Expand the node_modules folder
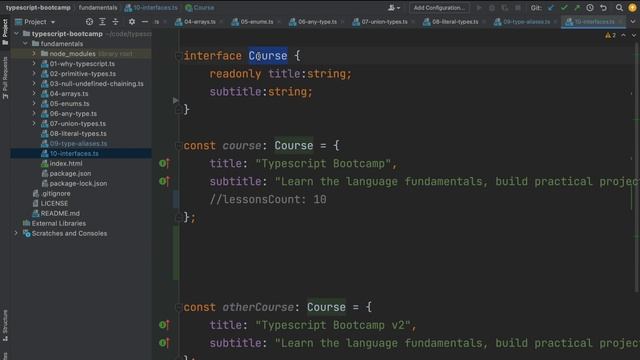 34,53
